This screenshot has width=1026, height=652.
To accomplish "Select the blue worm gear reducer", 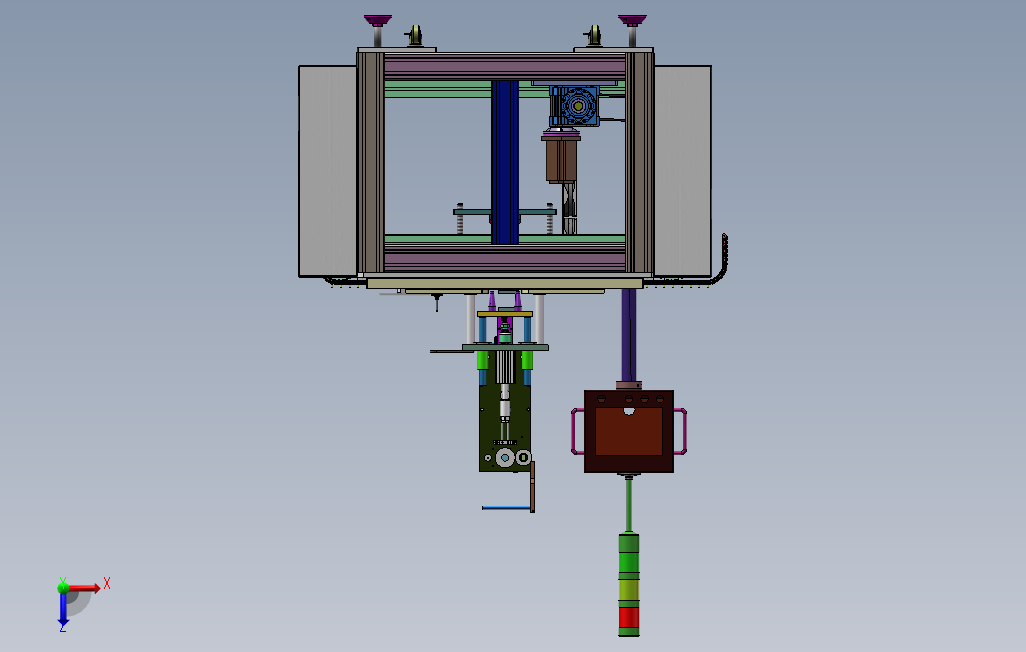I will 575,106.
